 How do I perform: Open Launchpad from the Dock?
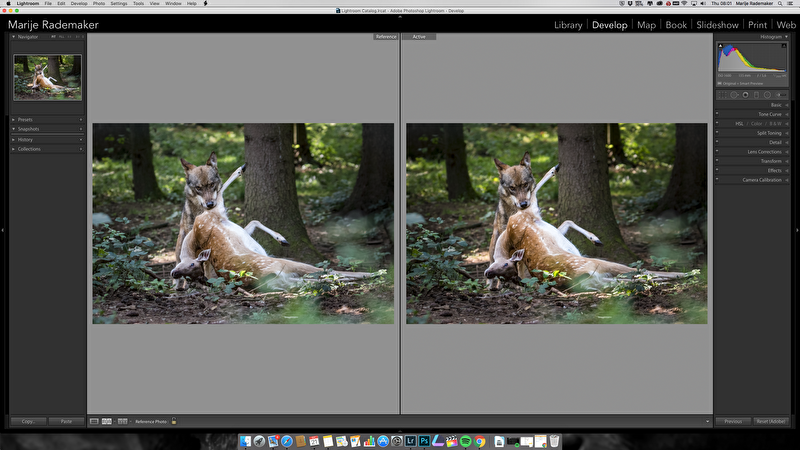[x=259, y=441]
